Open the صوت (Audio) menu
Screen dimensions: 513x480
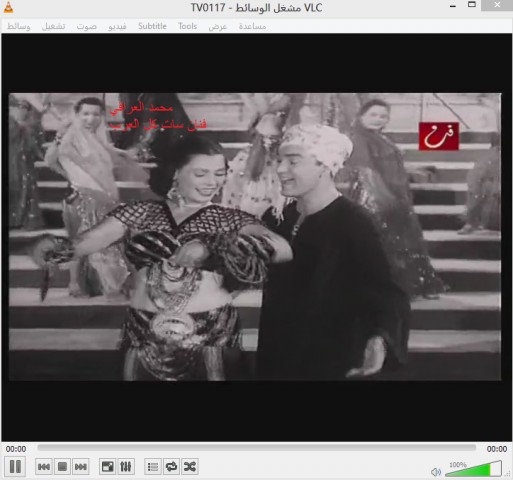(x=86, y=26)
